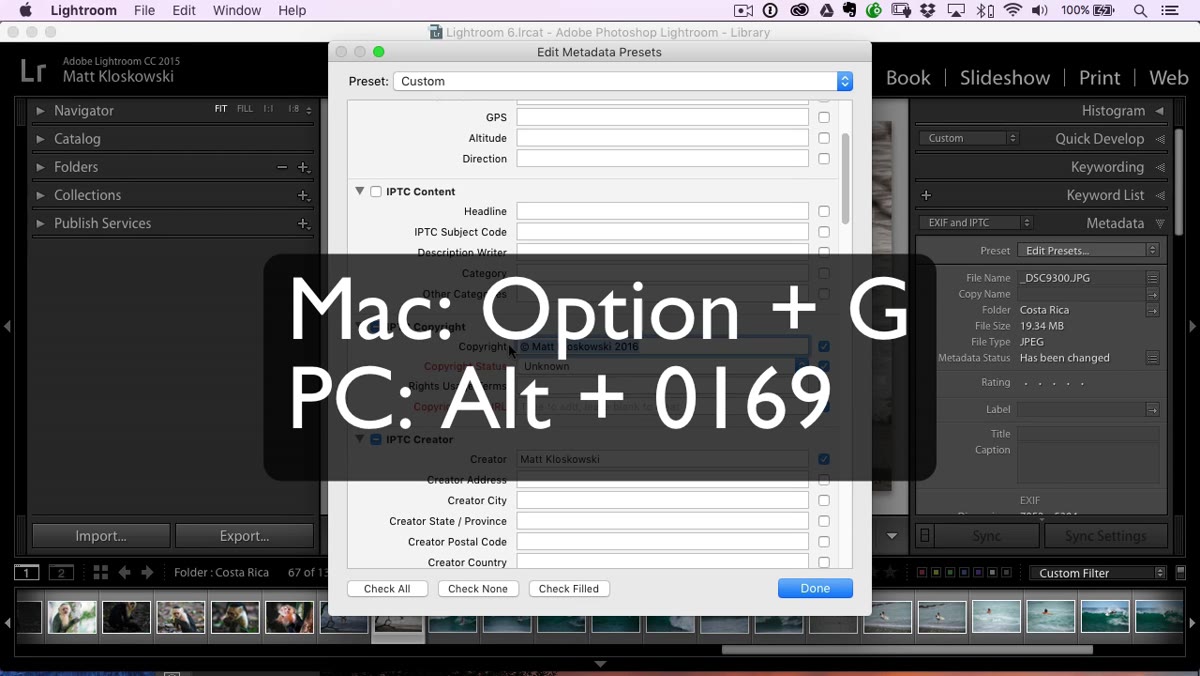This screenshot has width=1200, height=676.
Task: Collapse the filmstrip with the bottom arrow
Action: [x=600, y=664]
